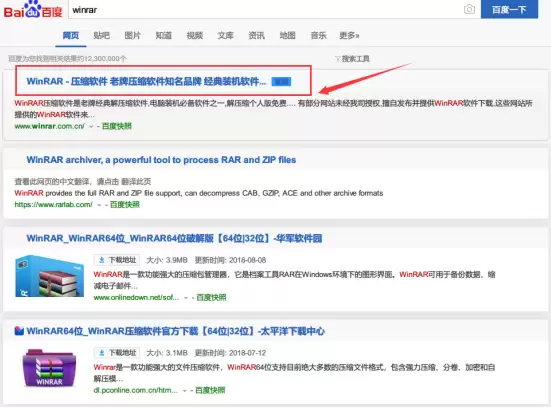Click the dl.pconline.com.cn/htm... URL
This screenshot has width=551, height=408.
(x=136, y=390)
